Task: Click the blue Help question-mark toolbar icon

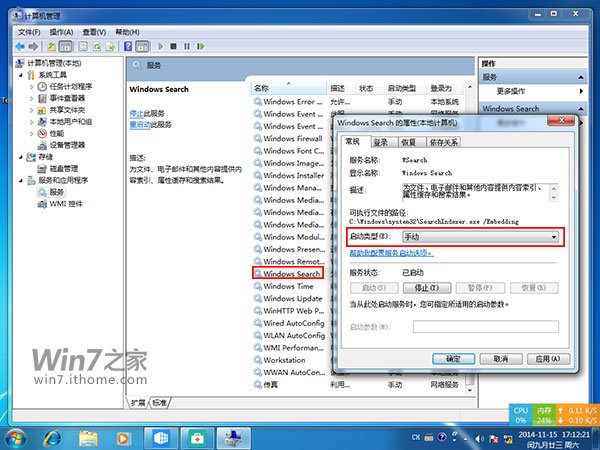Action: [x=128, y=46]
